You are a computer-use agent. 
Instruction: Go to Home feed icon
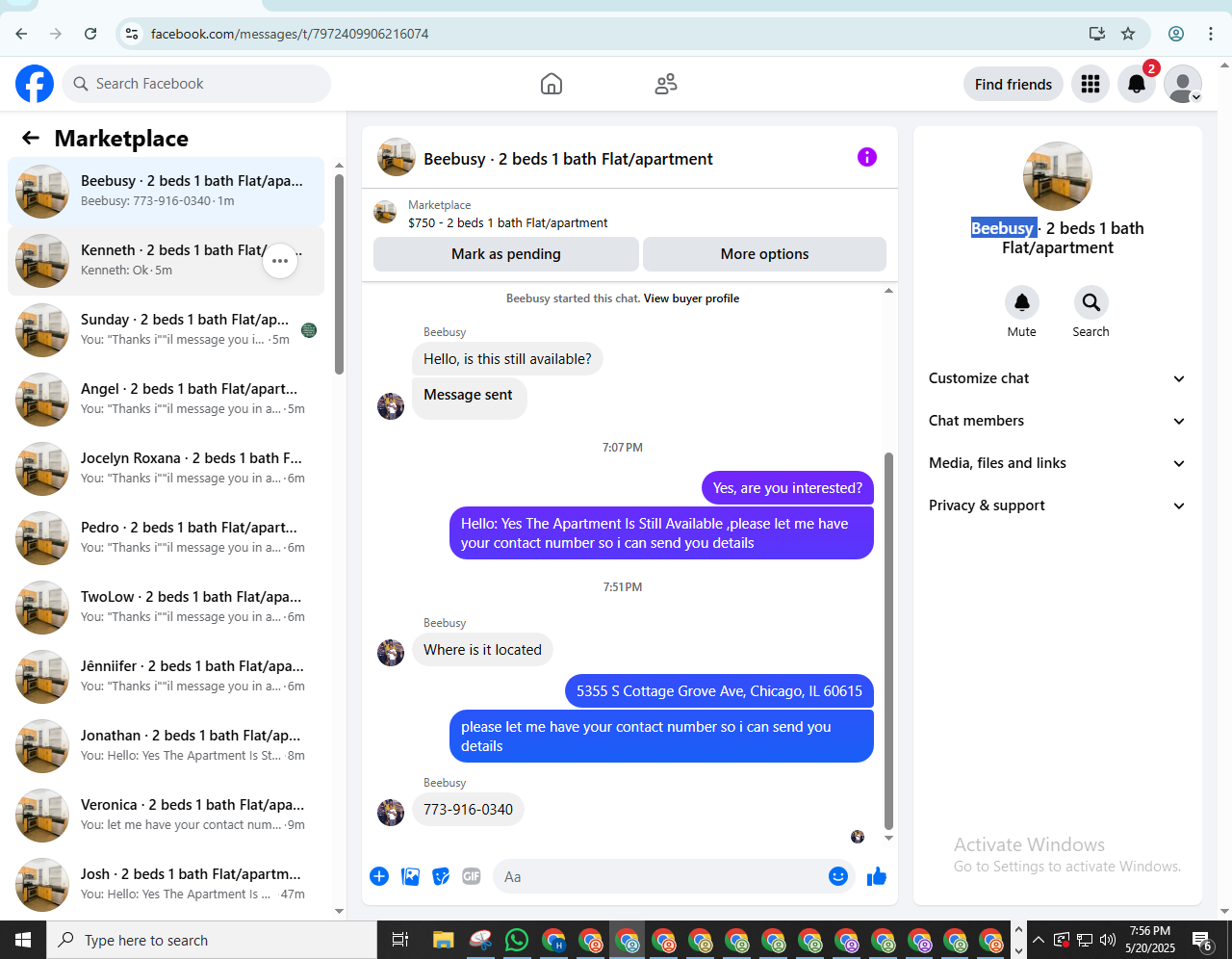[x=552, y=84]
